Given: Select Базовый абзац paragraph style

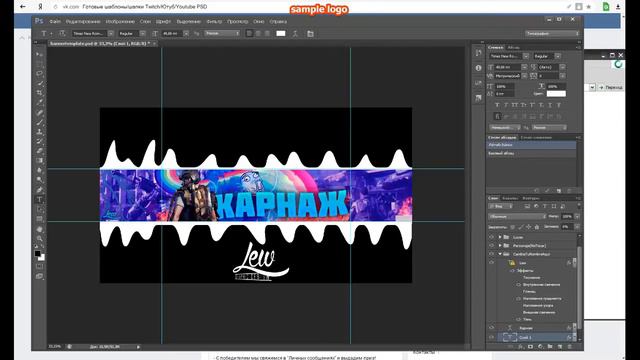Looking at the screenshot, I should pyautogui.click(x=531, y=153).
